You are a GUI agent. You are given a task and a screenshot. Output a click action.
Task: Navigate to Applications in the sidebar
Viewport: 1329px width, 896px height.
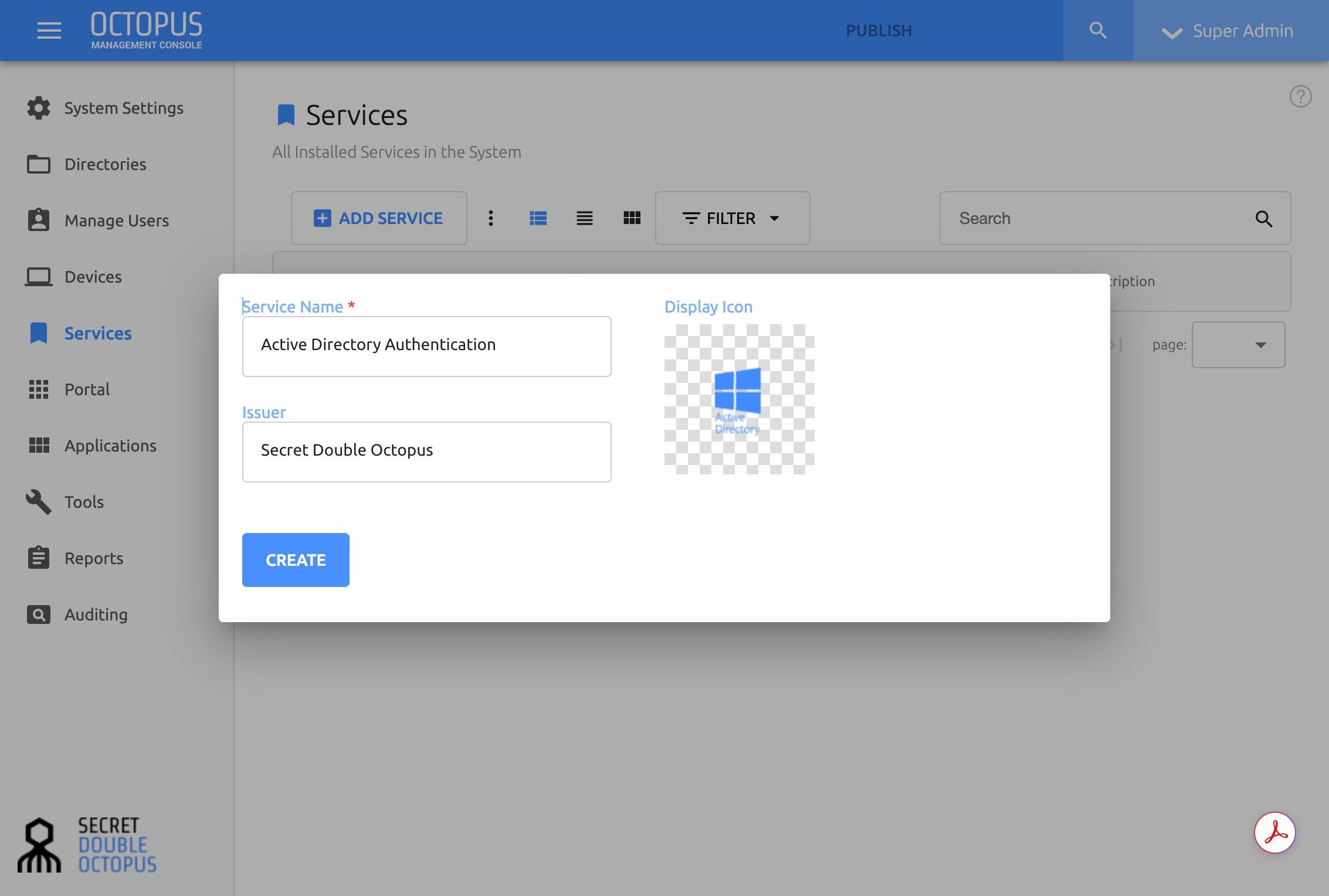pyautogui.click(x=93, y=446)
